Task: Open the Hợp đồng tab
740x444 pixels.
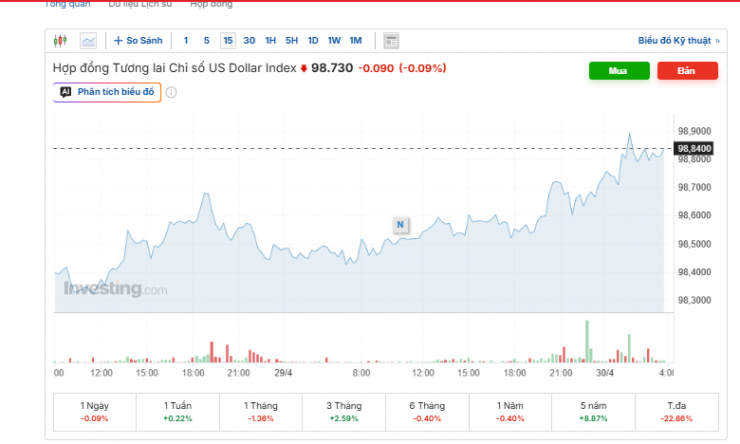Action: coord(211,4)
